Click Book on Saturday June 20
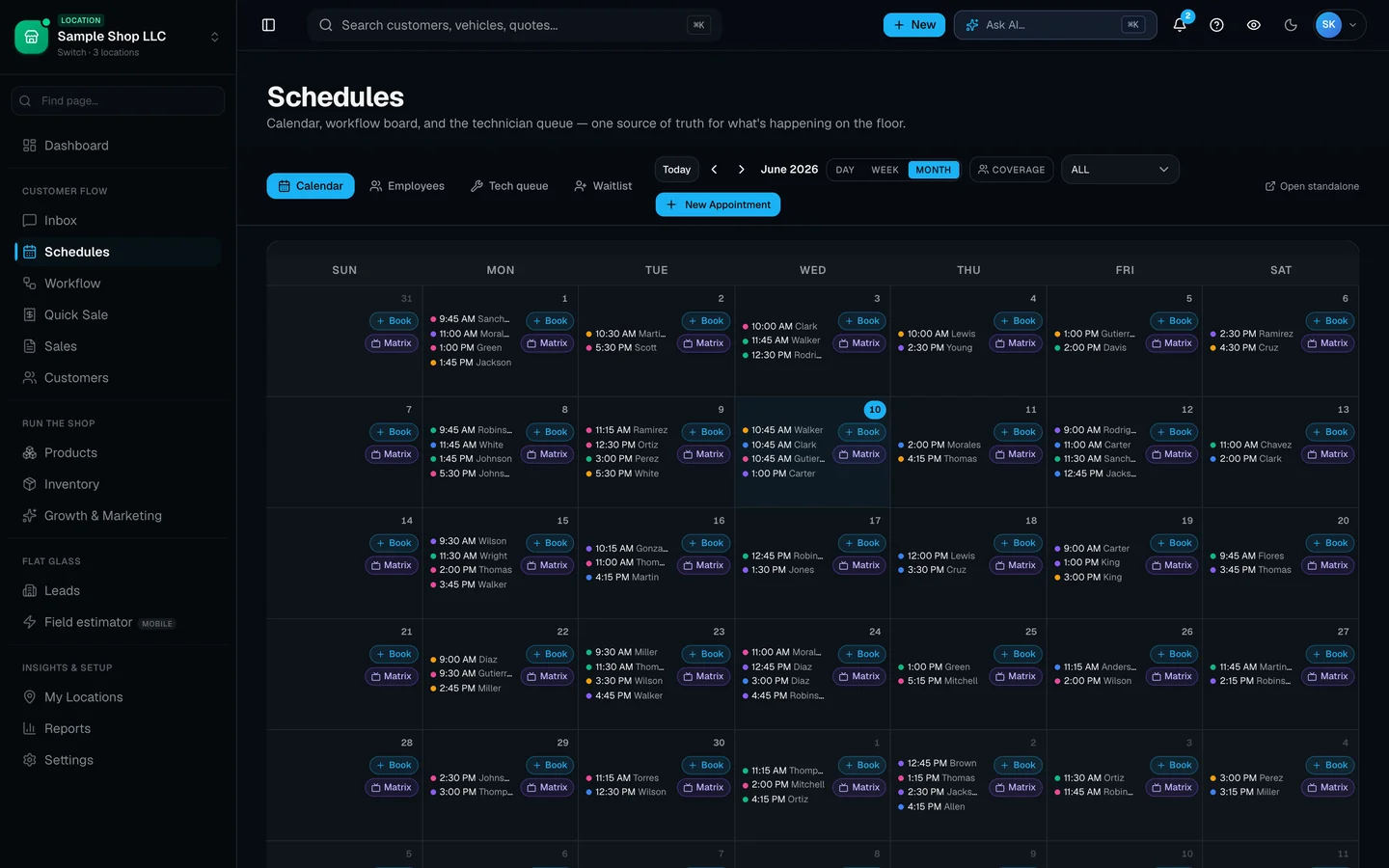This screenshot has height=868, width=1389. click(1329, 543)
